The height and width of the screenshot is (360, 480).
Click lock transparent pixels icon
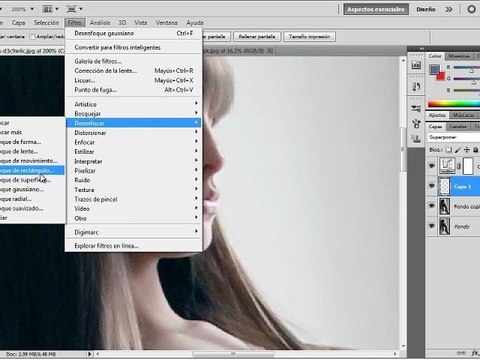[x=449, y=150]
